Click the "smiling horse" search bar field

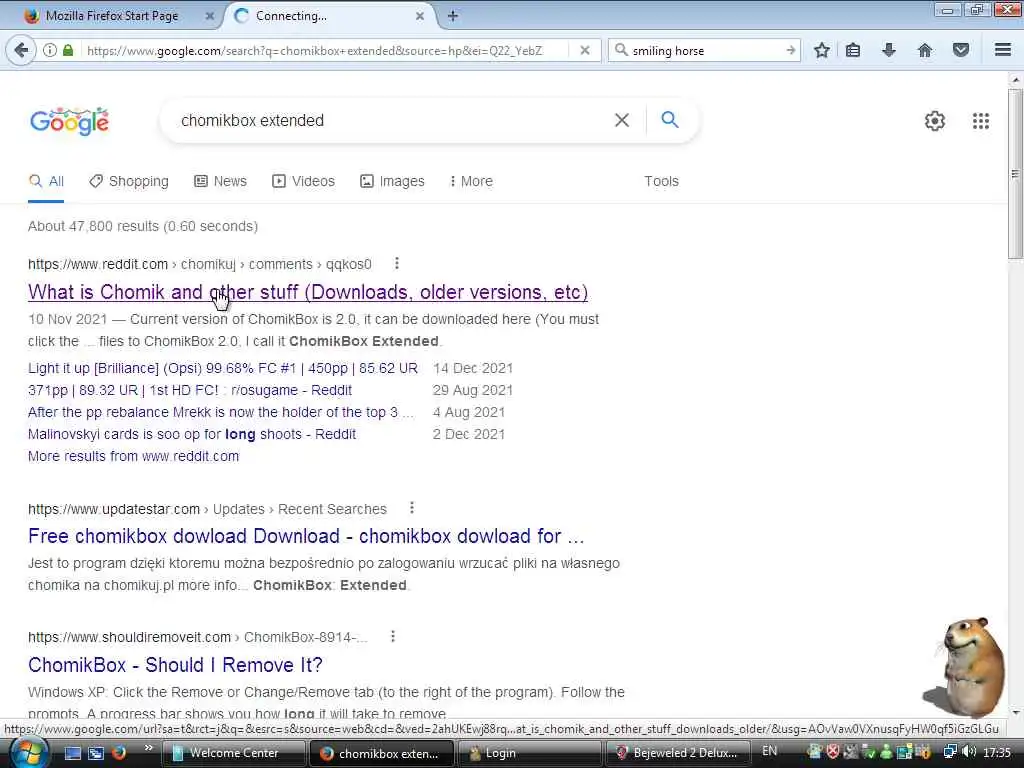(705, 50)
